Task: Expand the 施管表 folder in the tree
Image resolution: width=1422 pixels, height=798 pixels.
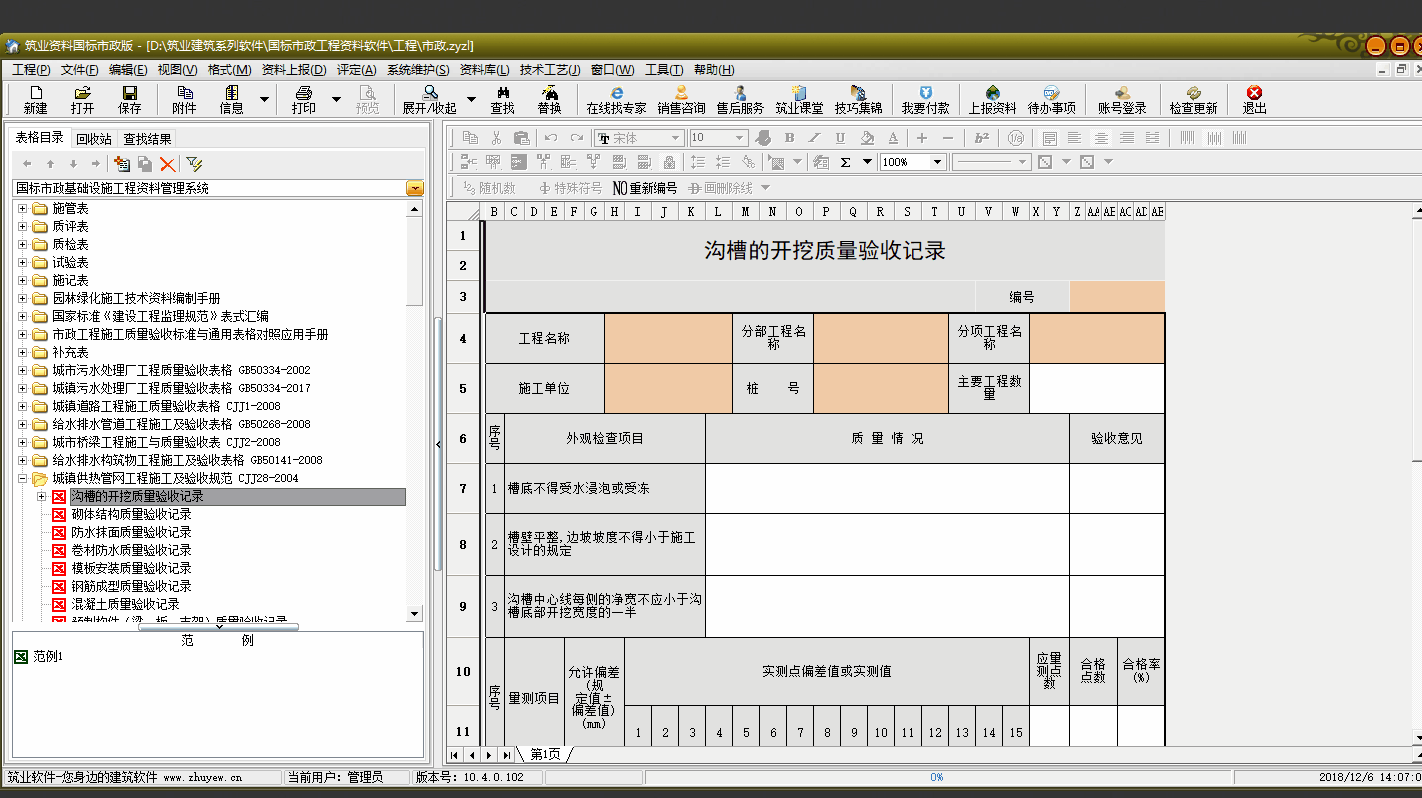Action: [22, 208]
